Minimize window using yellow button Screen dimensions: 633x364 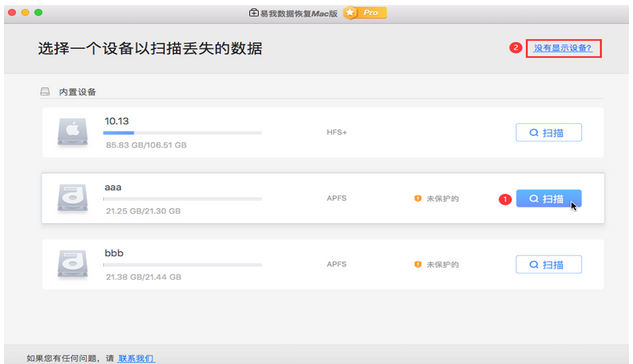click(25, 13)
